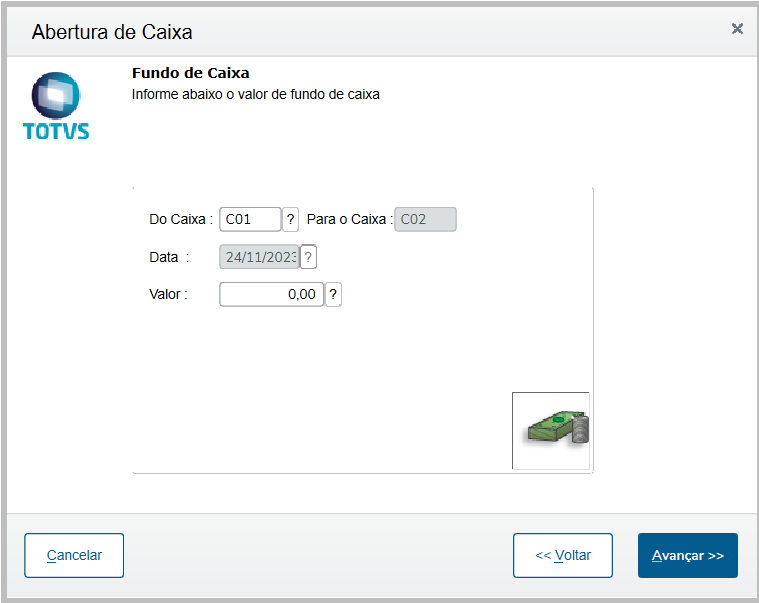The width and height of the screenshot is (759, 603).
Task: Open the question-mark lookup beside Data field
Action: tap(309, 257)
